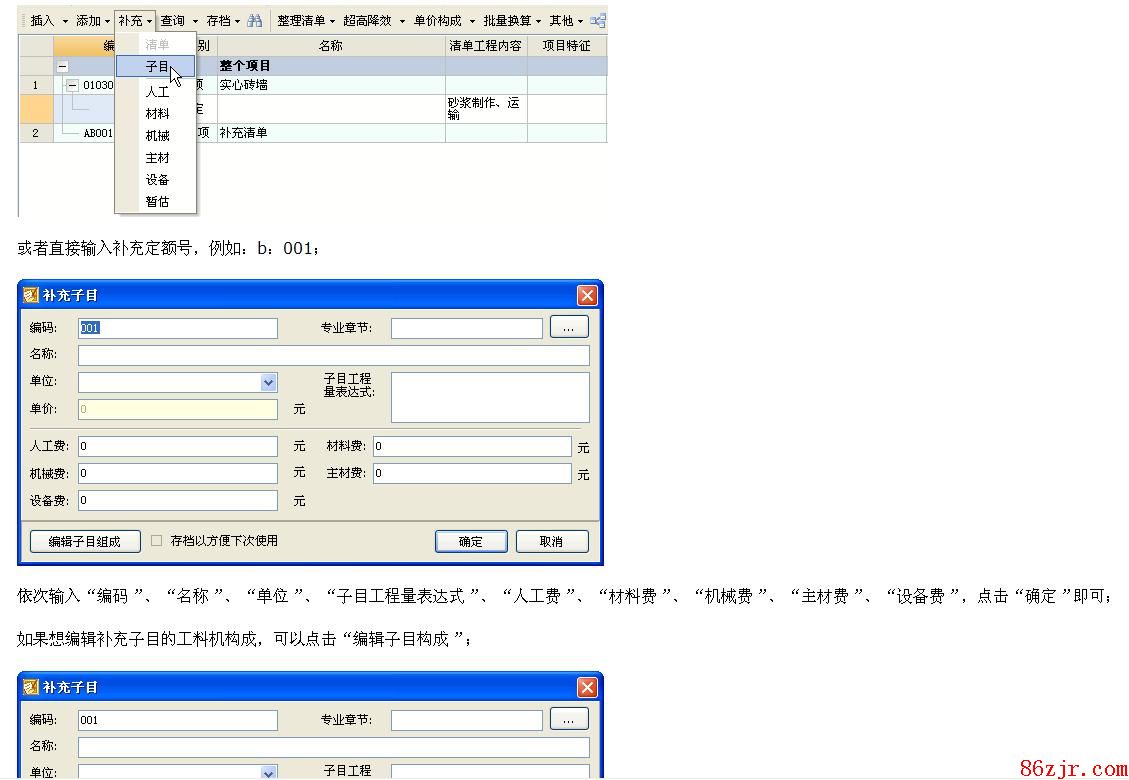The height and width of the screenshot is (780, 1129).
Task: Click the 编辑子目组成 button
Action: click(x=84, y=541)
